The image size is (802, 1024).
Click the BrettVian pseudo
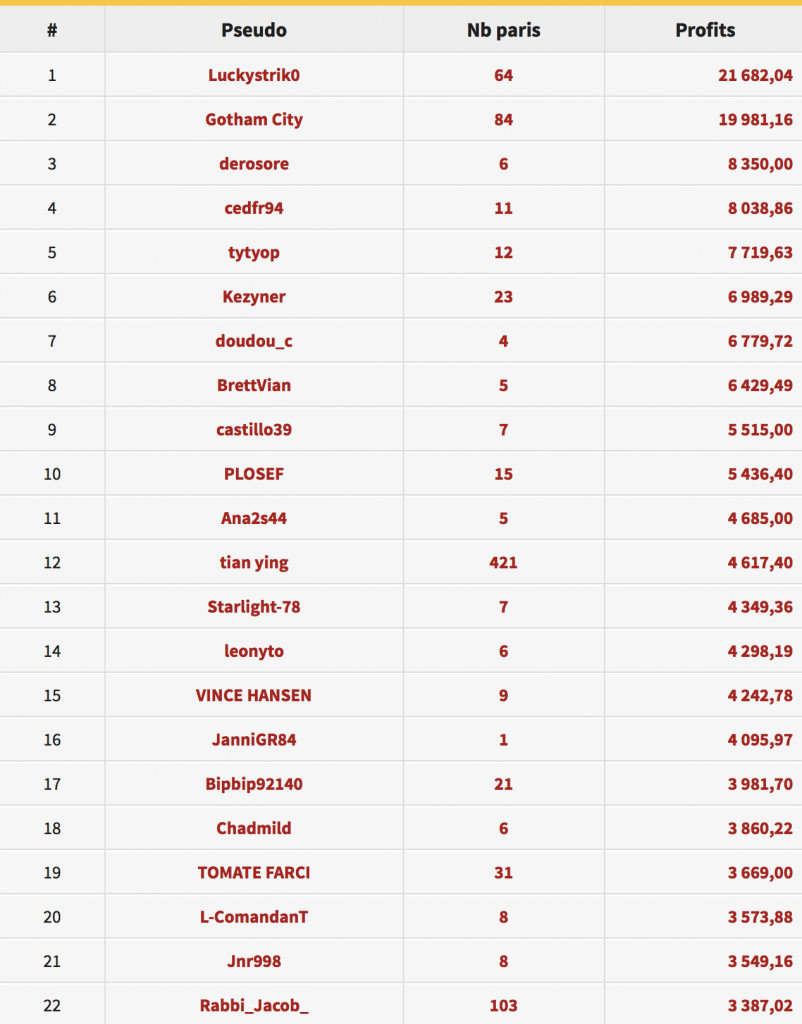point(253,385)
